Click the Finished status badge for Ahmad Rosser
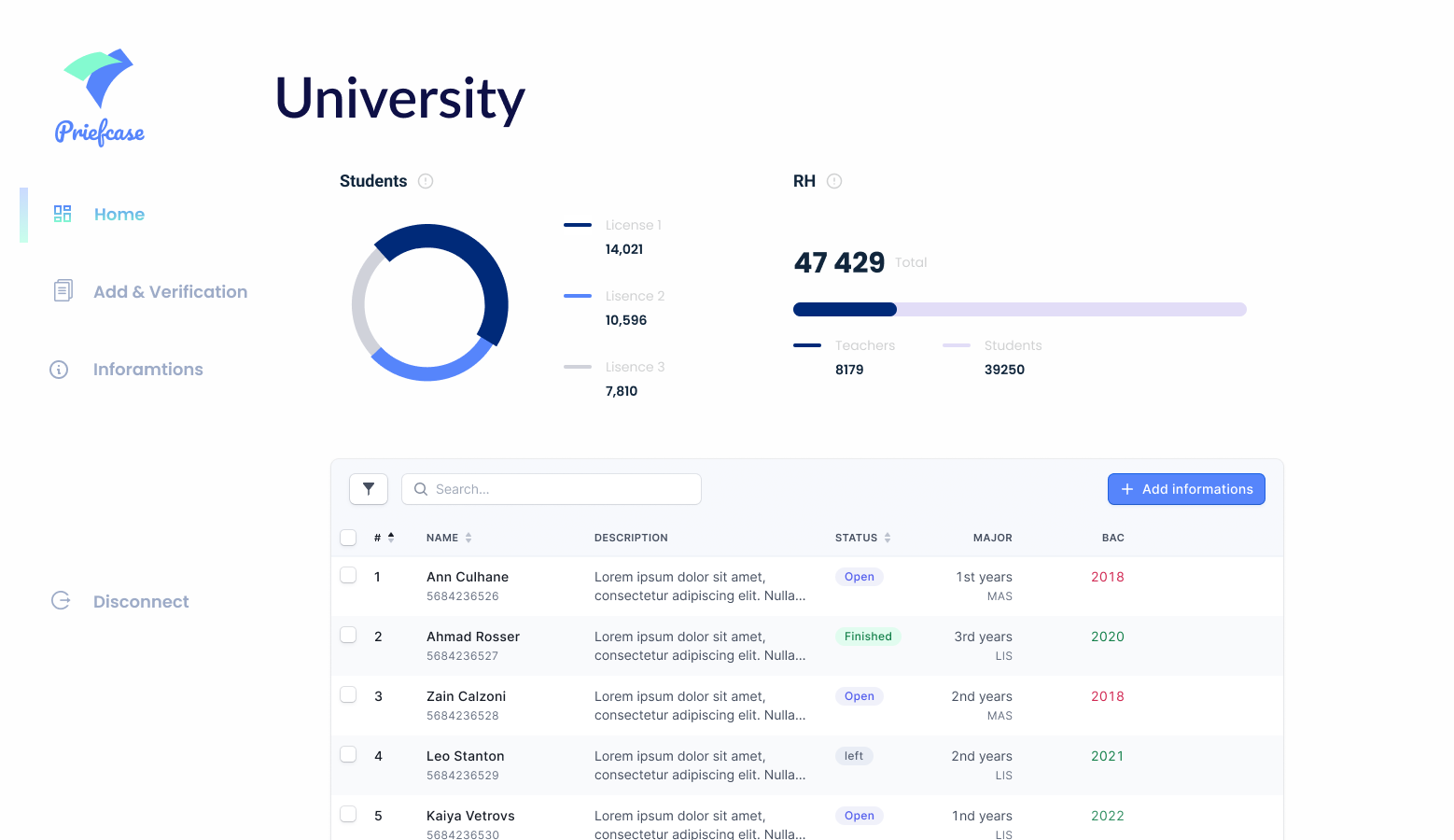 click(868, 637)
